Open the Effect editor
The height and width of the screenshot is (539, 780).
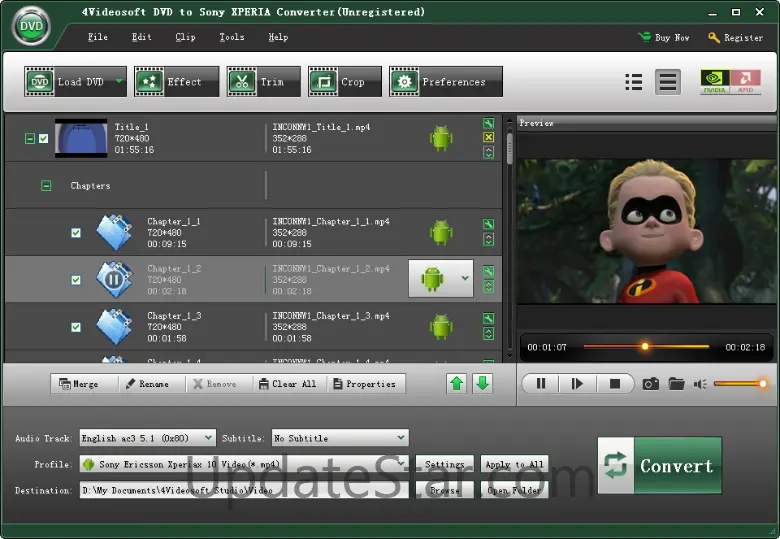pos(177,82)
